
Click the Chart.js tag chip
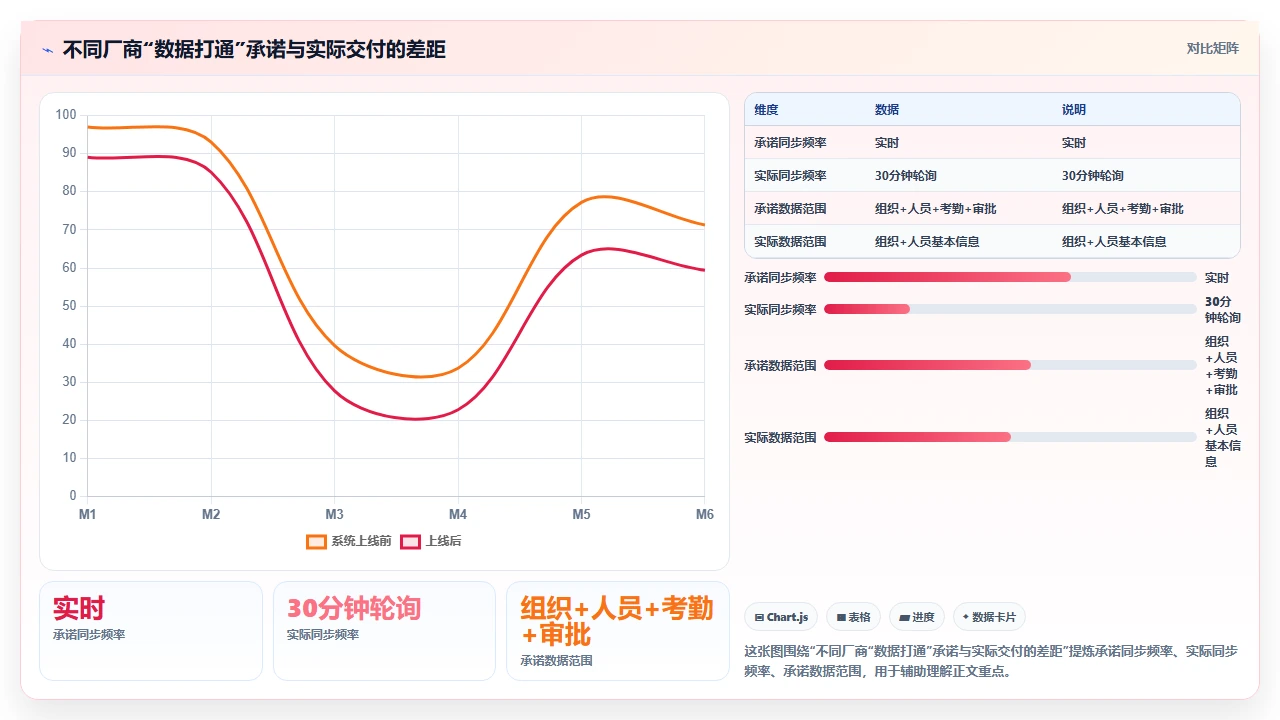781,617
